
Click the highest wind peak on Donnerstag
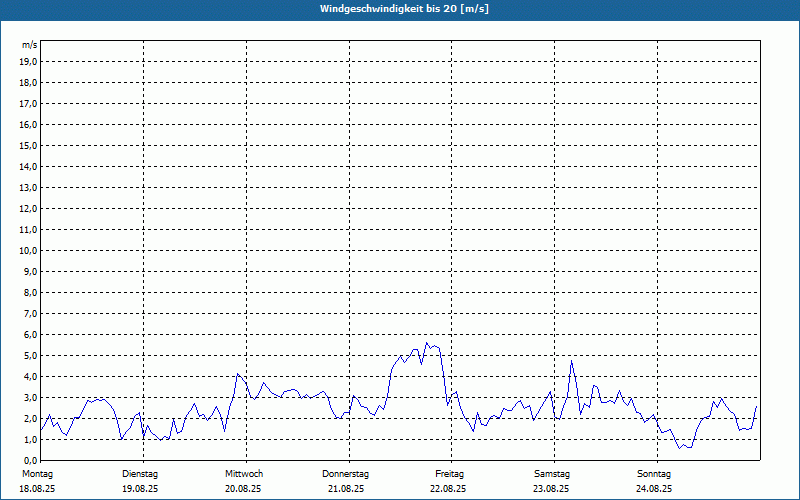click(427, 343)
